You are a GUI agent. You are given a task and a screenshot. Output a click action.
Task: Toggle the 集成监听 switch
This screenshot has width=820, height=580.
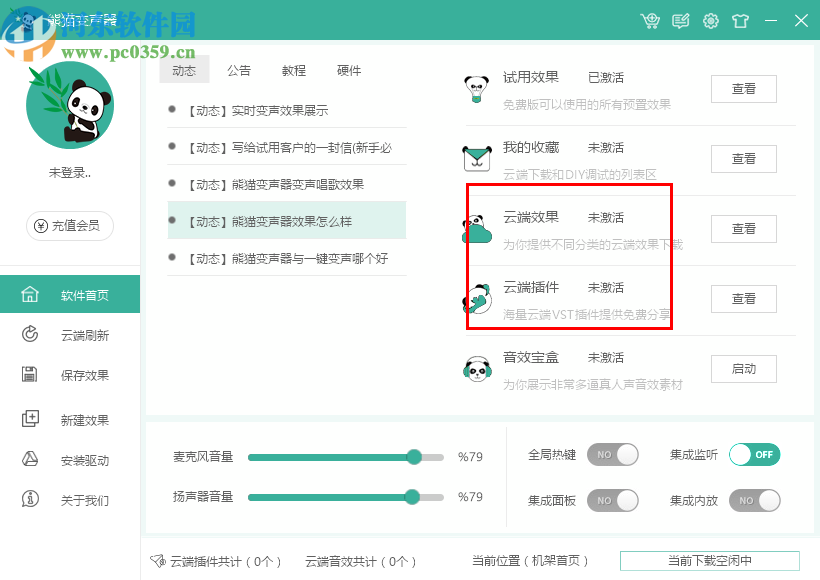click(754, 455)
